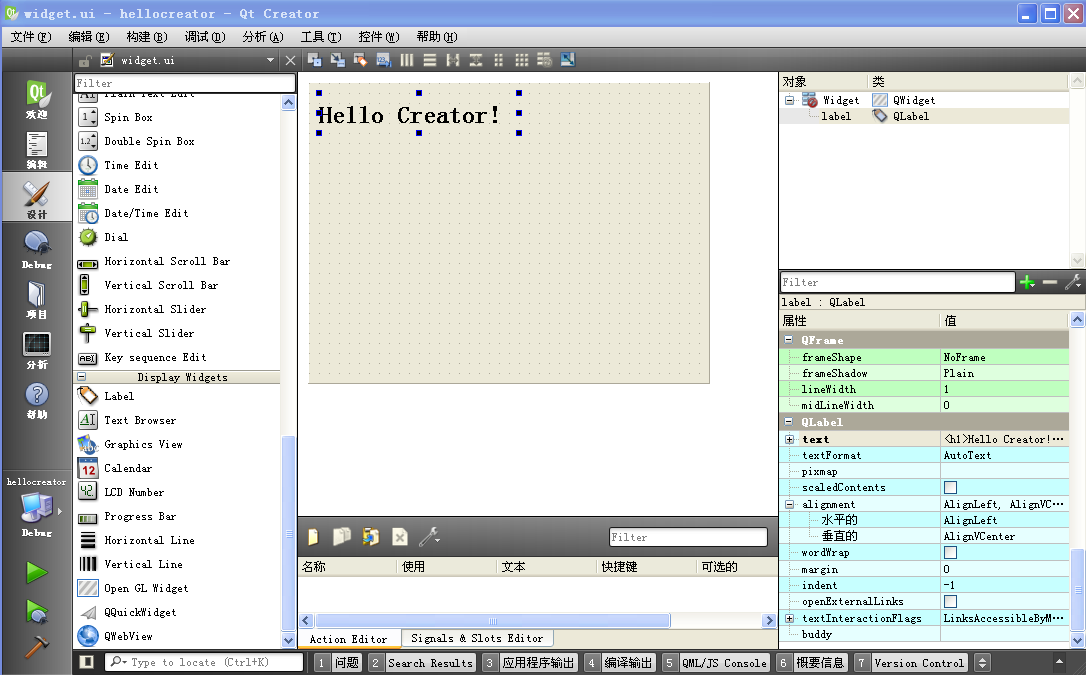Open the QML/JS Console pane
This screenshot has height=675, width=1086.
click(715, 663)
